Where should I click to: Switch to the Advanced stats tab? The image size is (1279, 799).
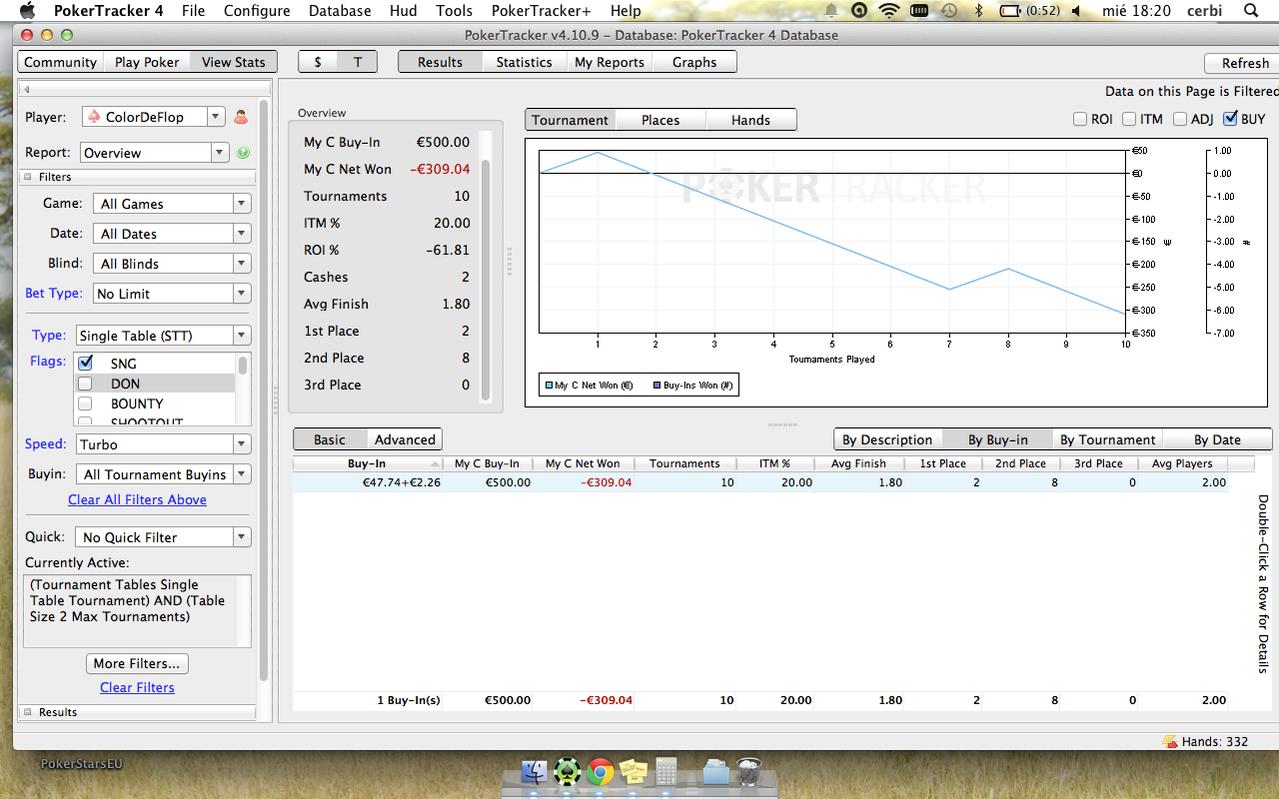[x=404, y=440]
